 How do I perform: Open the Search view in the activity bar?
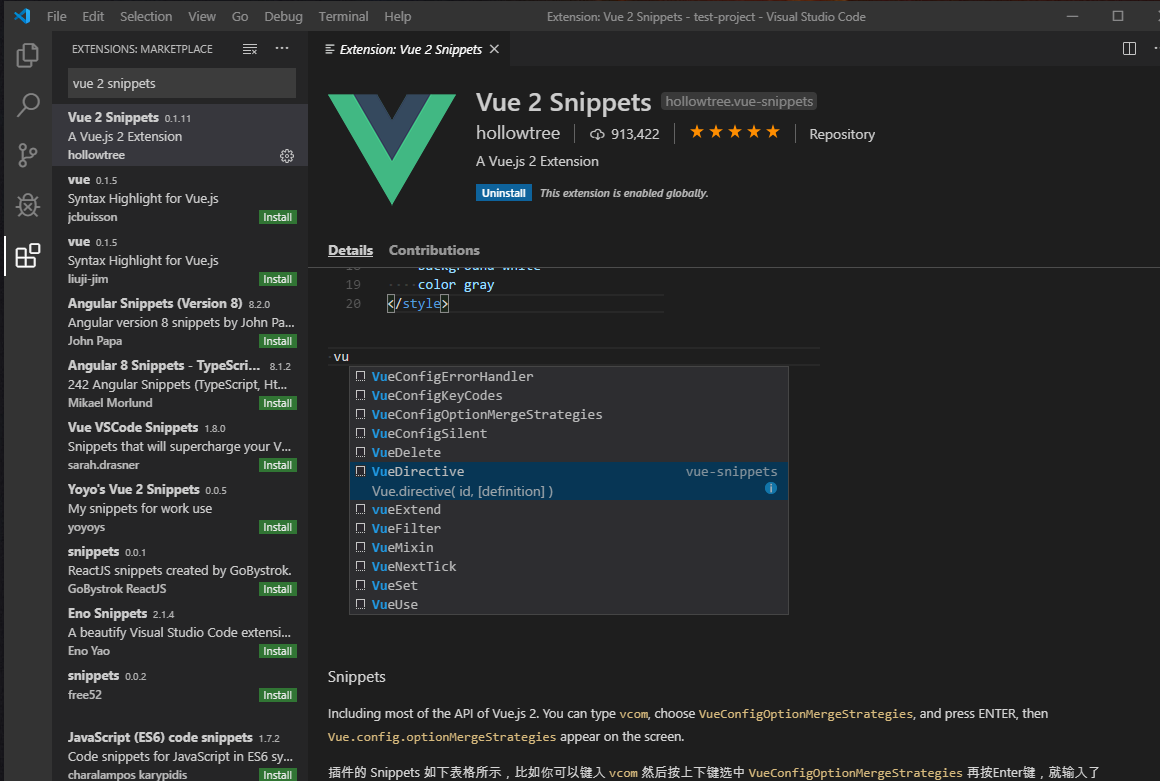click(x=27, y=105)
